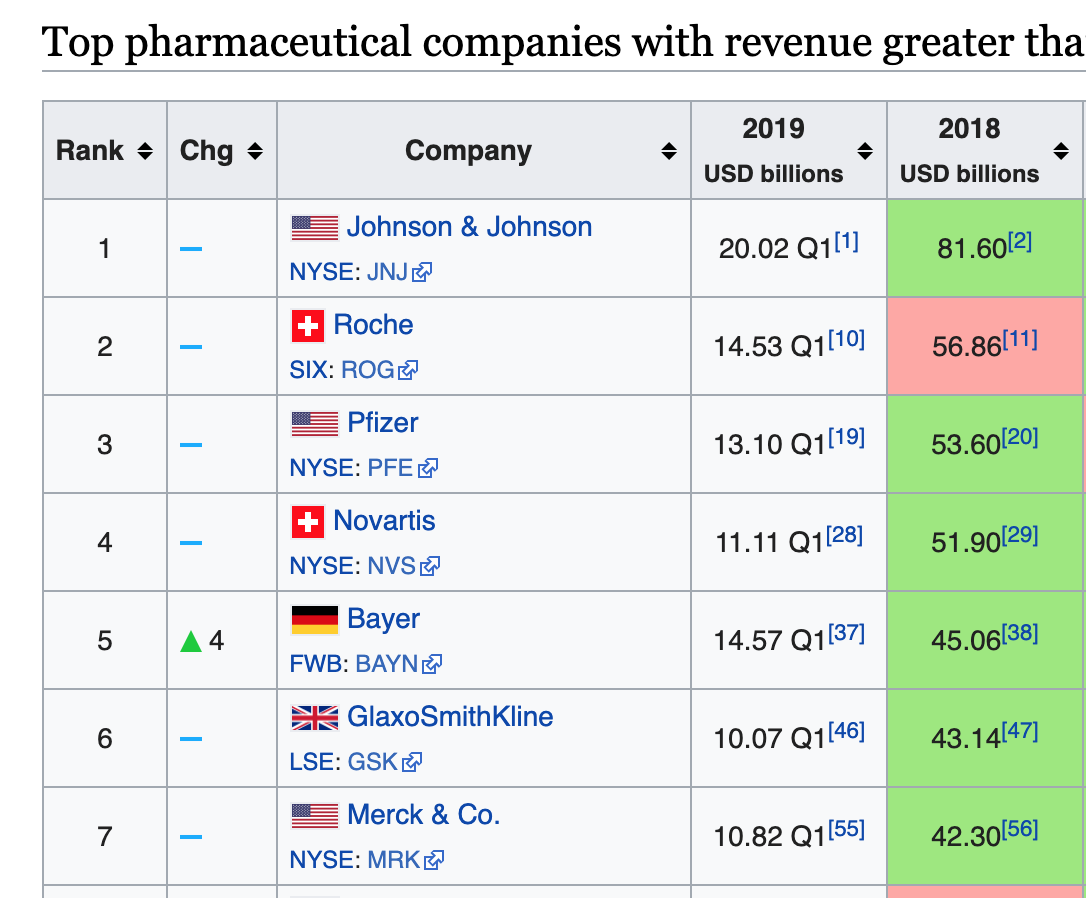1086x898 pixels.
Task: Click the Swiss flag beside Novartis
Action: click(307, 522)
